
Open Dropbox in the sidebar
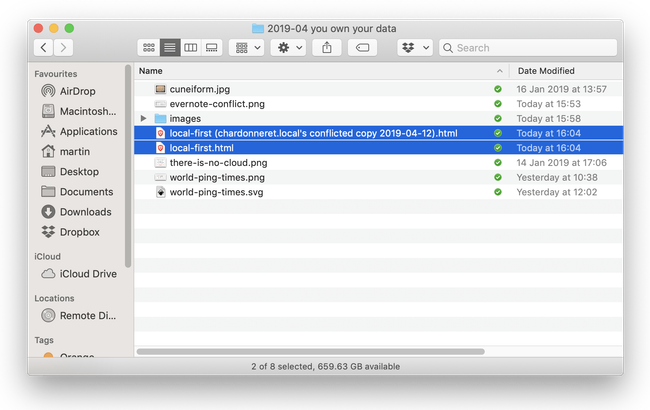click(80, 231)
